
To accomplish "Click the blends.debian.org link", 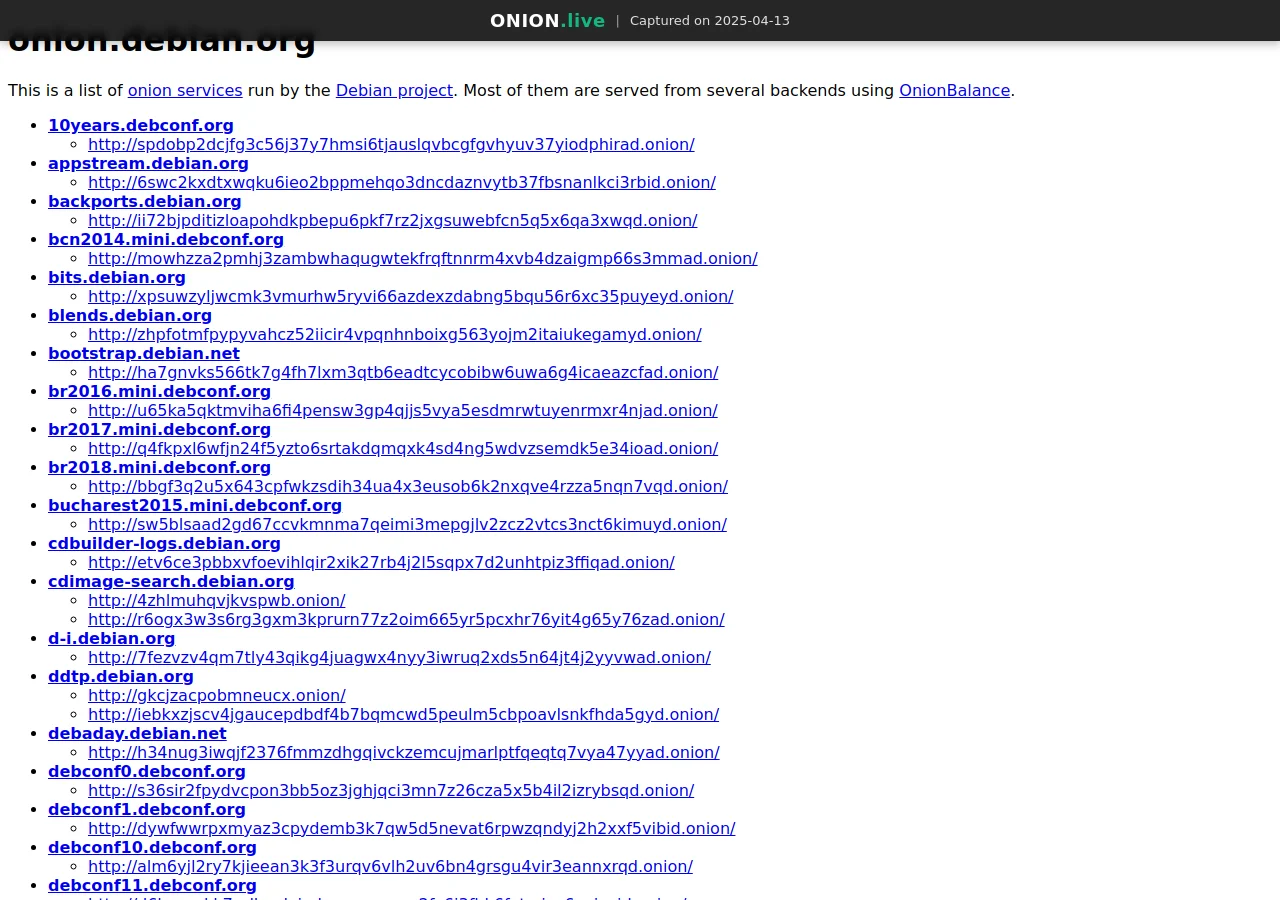I will pos(130,315).
